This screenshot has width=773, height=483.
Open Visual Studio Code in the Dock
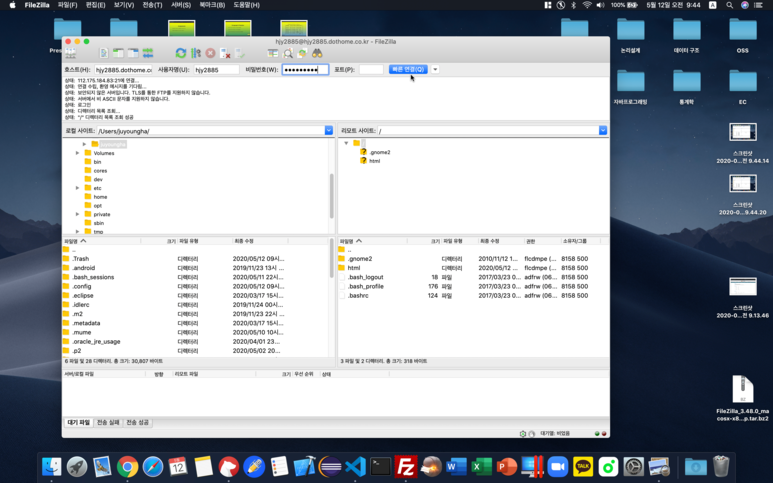[x=355, y=466]
